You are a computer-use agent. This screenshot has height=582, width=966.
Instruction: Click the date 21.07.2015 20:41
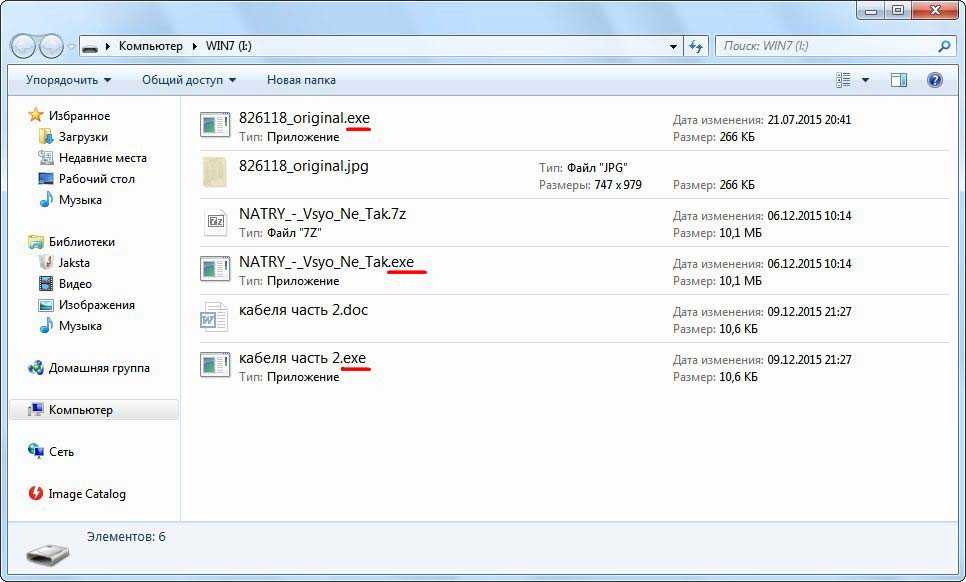point(809,120)
